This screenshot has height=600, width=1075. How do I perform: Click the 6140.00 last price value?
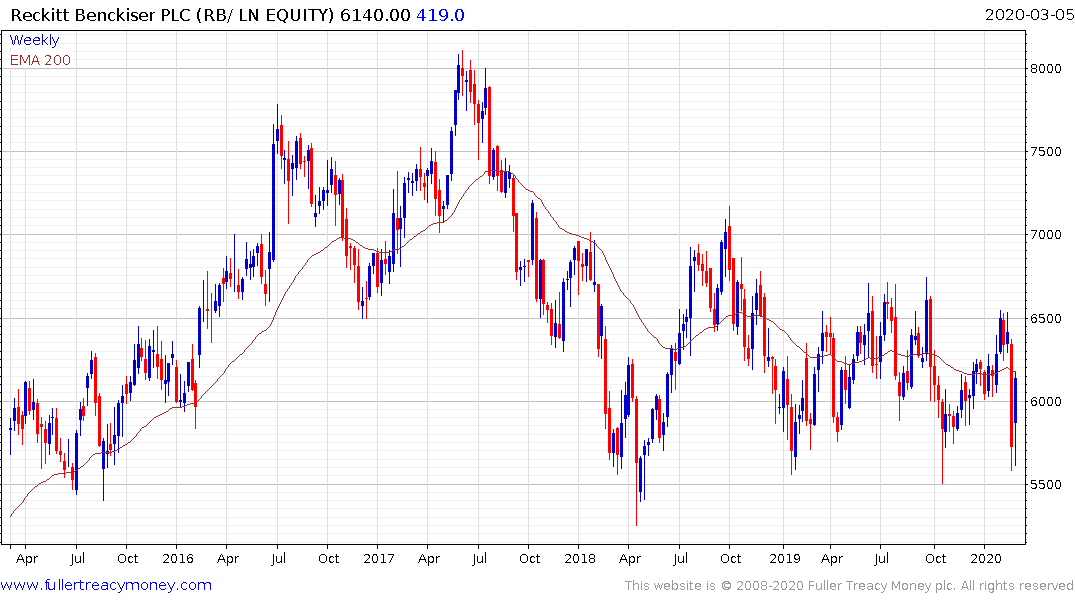tap(375, 15)
